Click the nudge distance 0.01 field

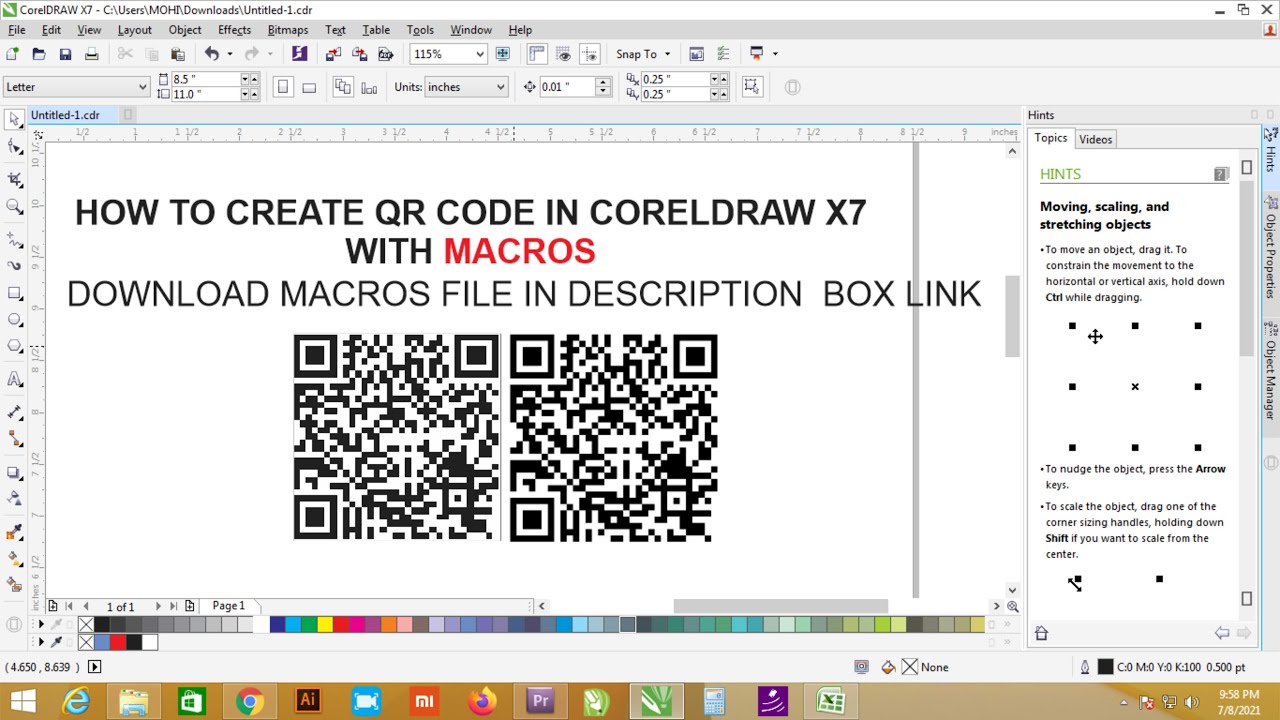(567, 87)
